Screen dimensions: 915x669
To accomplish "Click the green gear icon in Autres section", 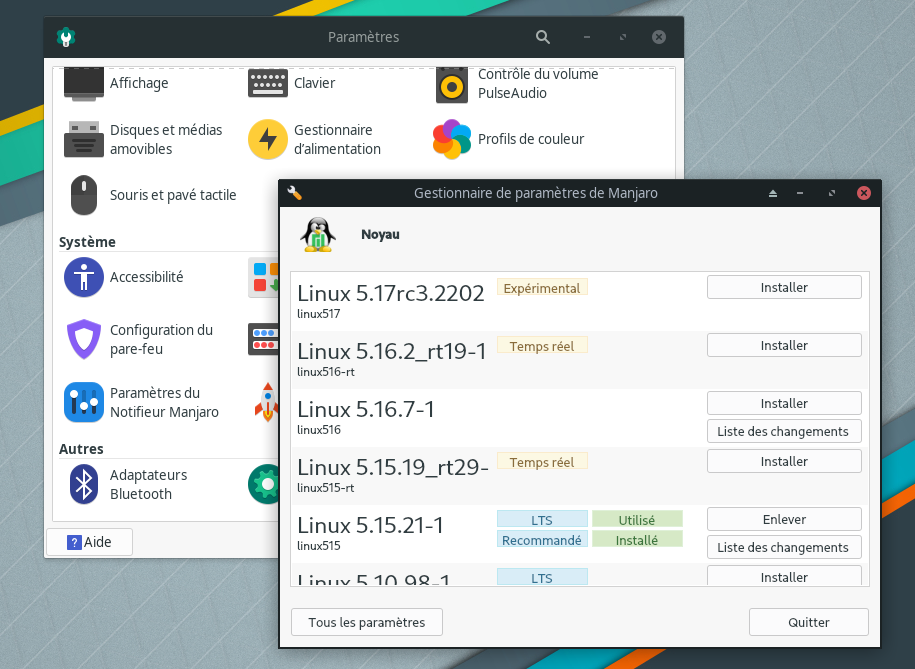I will coord(263,484).
